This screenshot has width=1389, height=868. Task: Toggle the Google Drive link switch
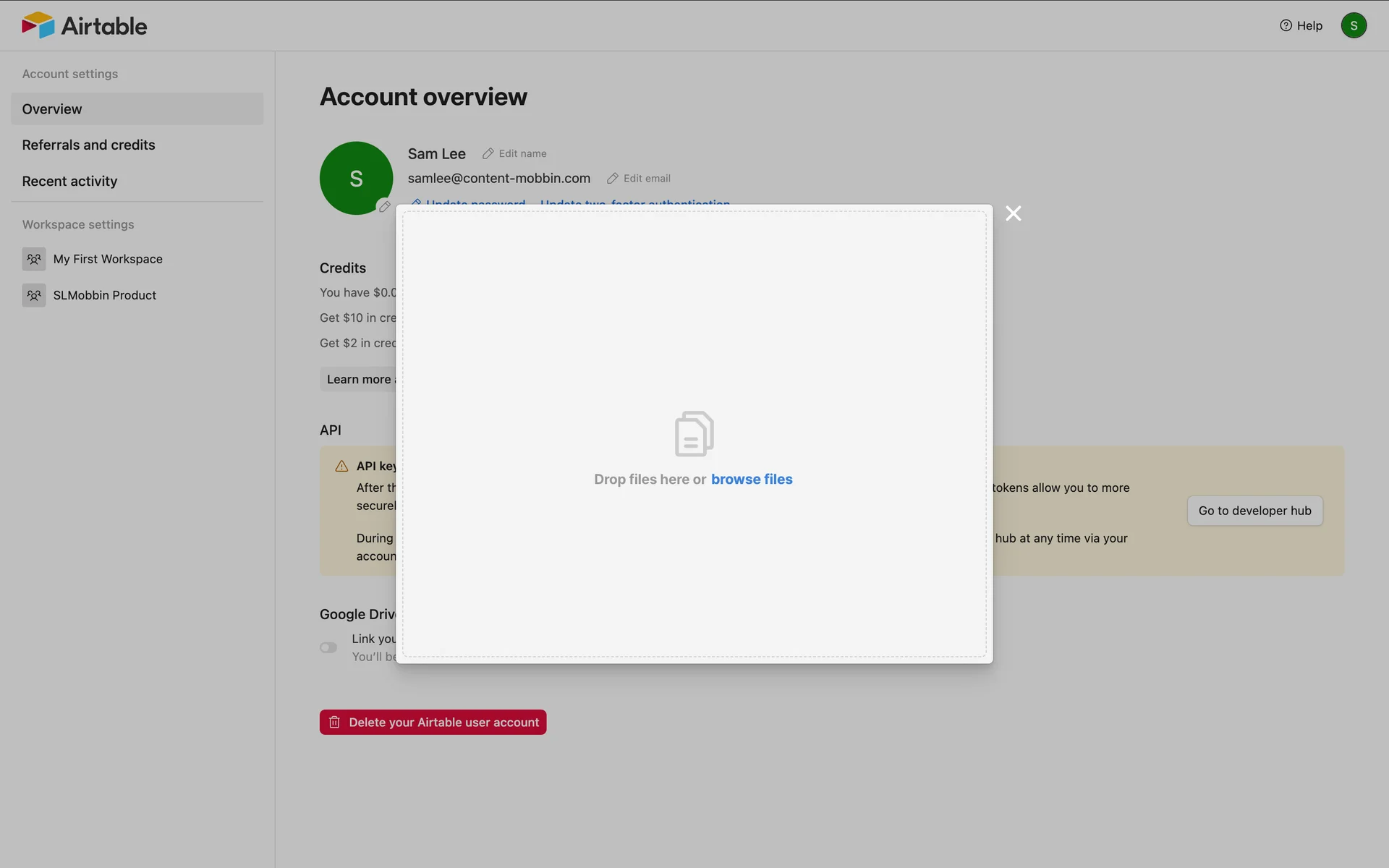328,647
